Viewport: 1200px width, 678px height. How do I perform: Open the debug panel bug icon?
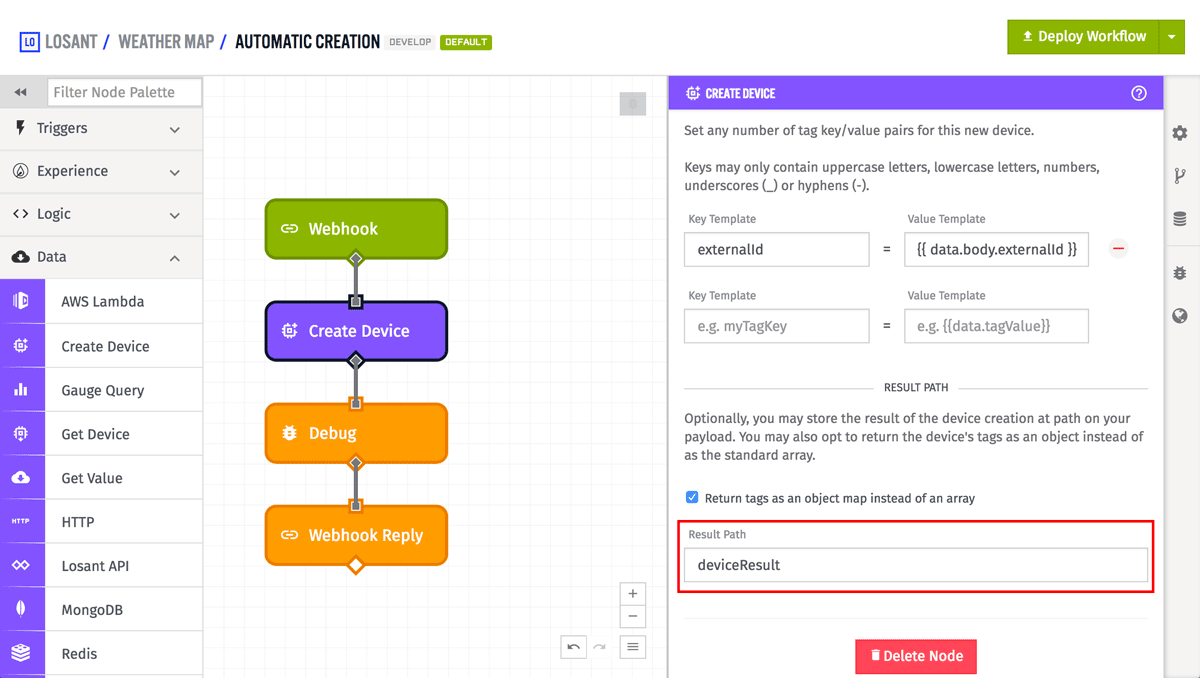click(x=1180, y=273)
